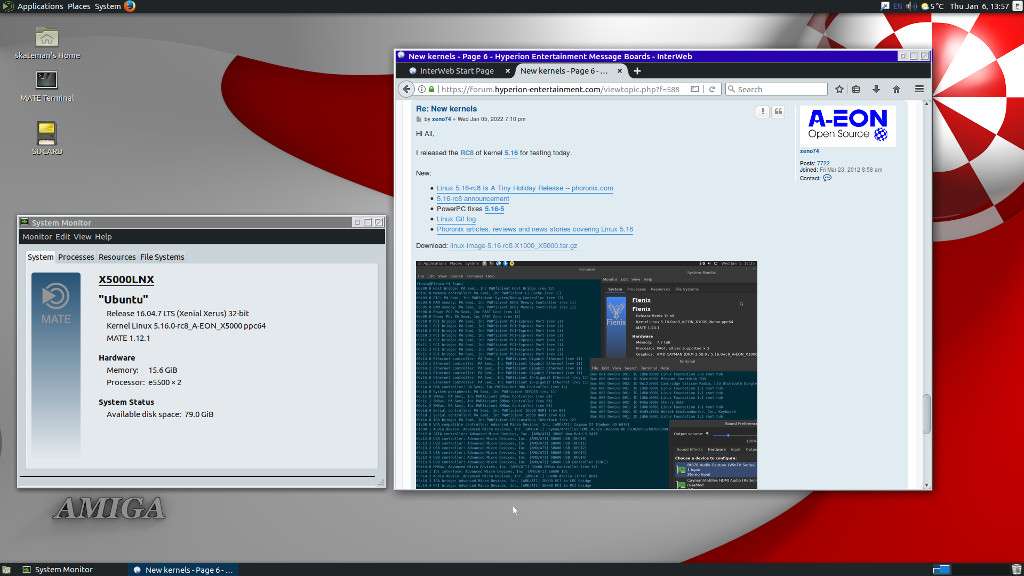Click the A-EON Open Source avatar
This screenshot has width=1024, height=576.
tap(848, 125)
